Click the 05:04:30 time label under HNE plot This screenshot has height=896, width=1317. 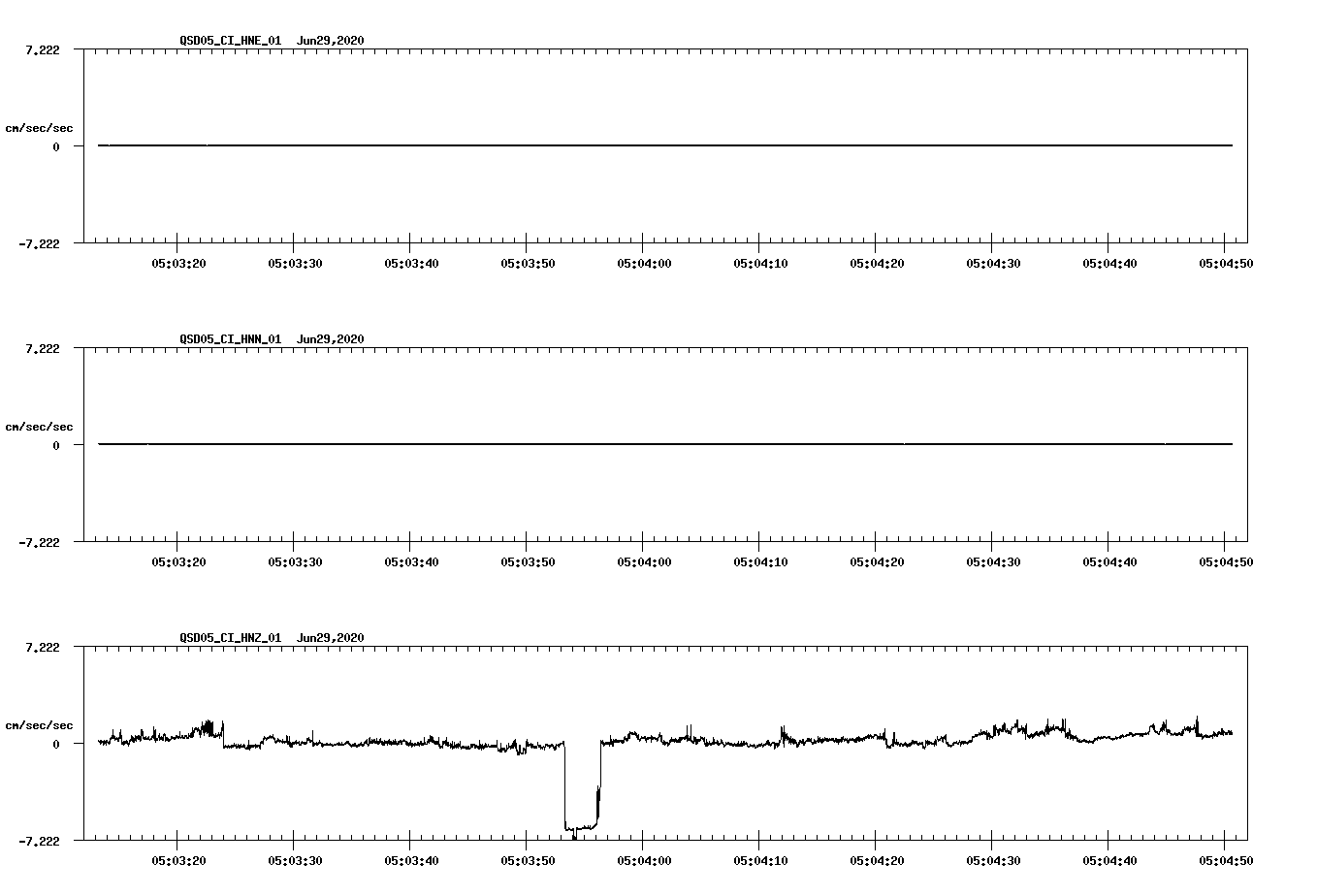pyautogui.click(x=993, y=263)
